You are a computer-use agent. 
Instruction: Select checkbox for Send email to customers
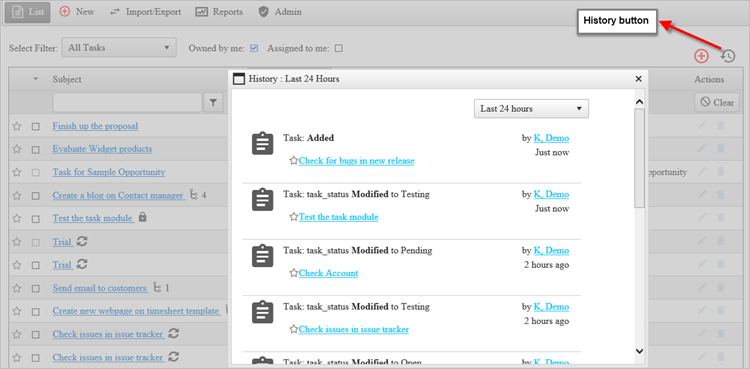[35, 289]
